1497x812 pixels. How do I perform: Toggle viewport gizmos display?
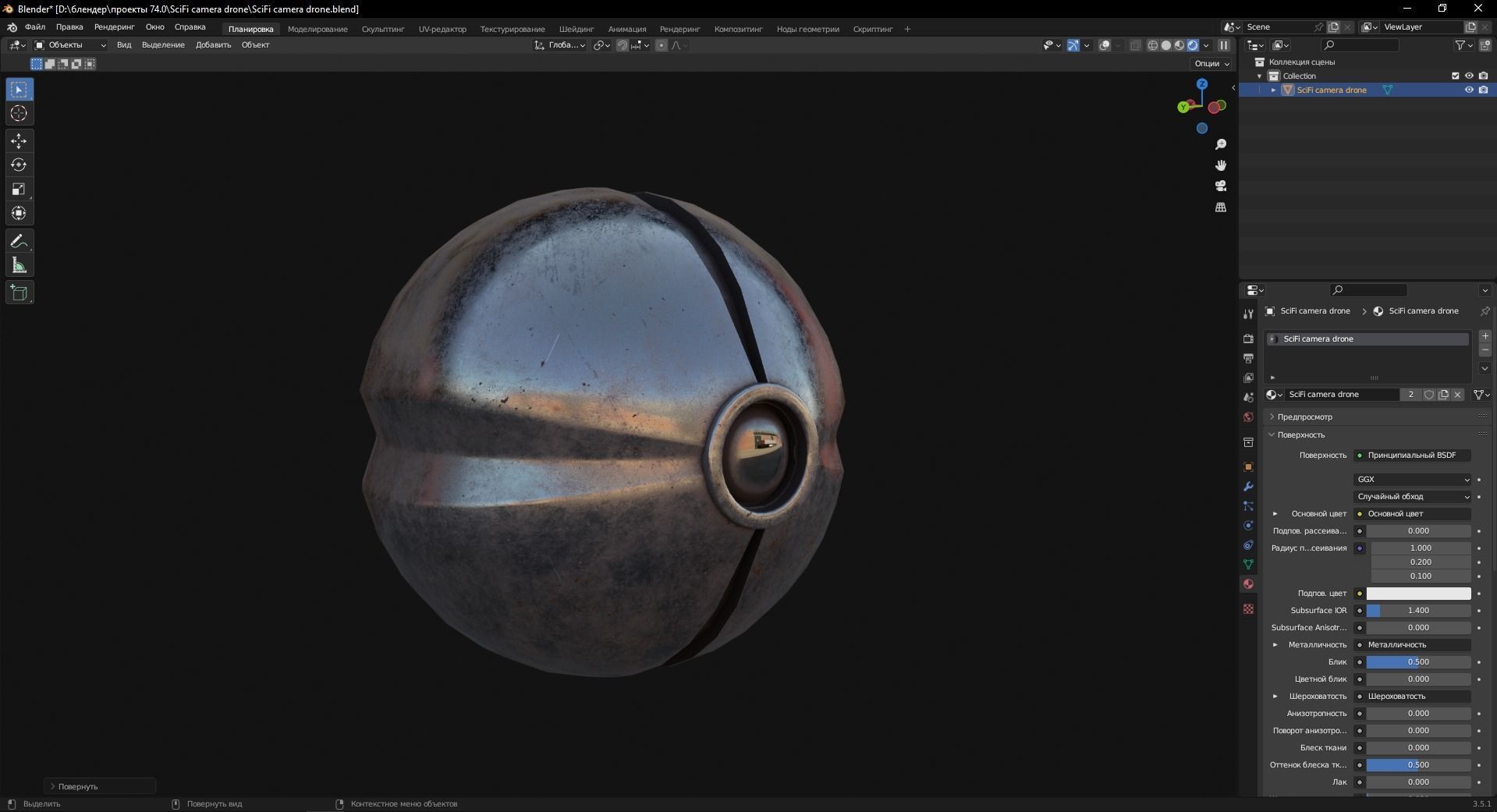click(1073, 45)
